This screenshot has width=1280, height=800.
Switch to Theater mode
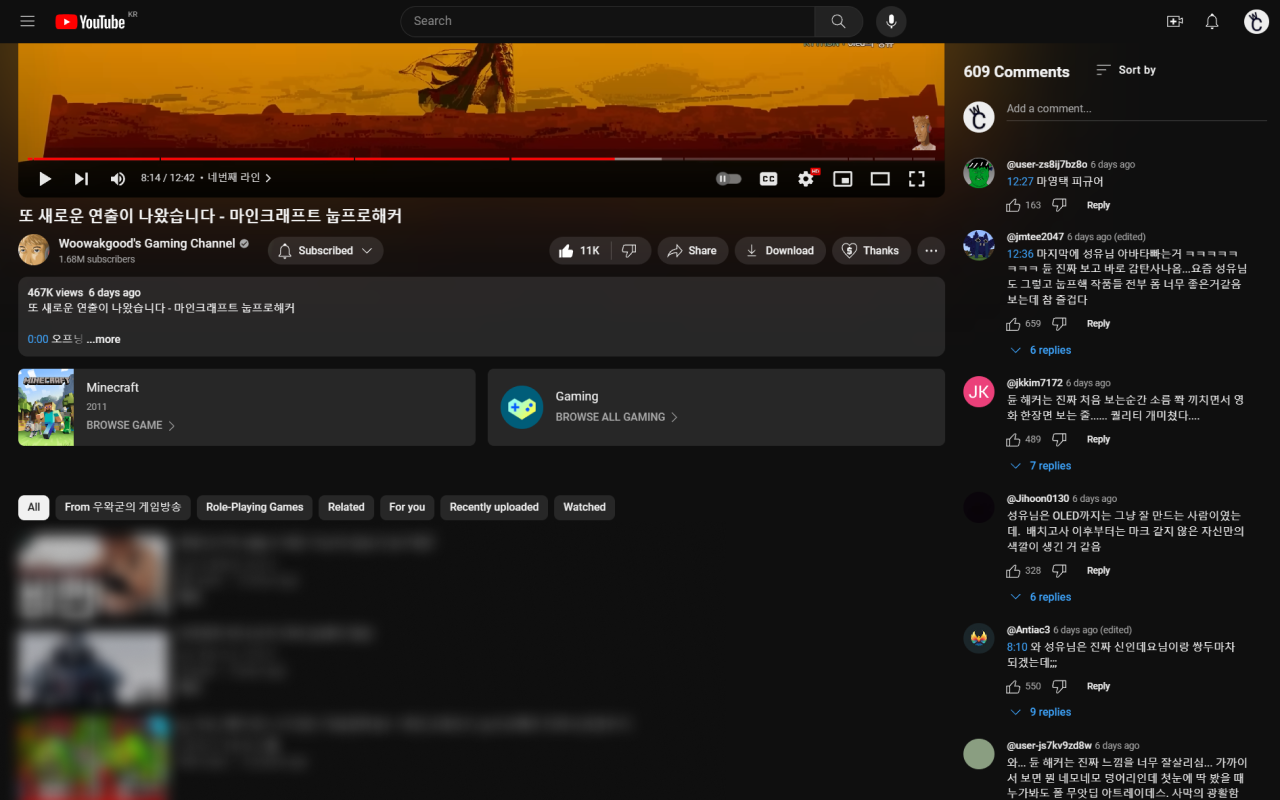coord(879,178)
